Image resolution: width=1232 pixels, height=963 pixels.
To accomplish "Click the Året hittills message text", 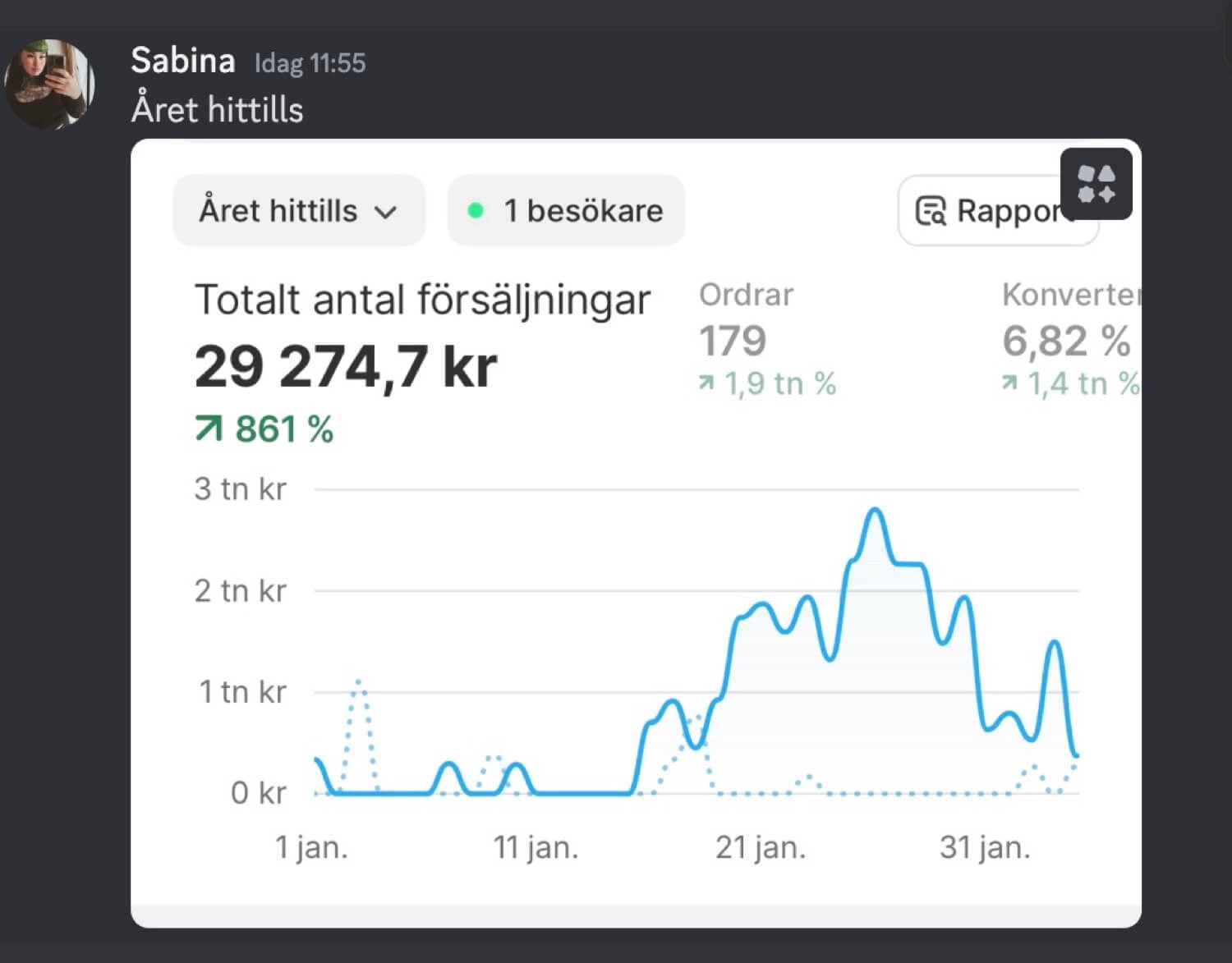I will [217, 110].
